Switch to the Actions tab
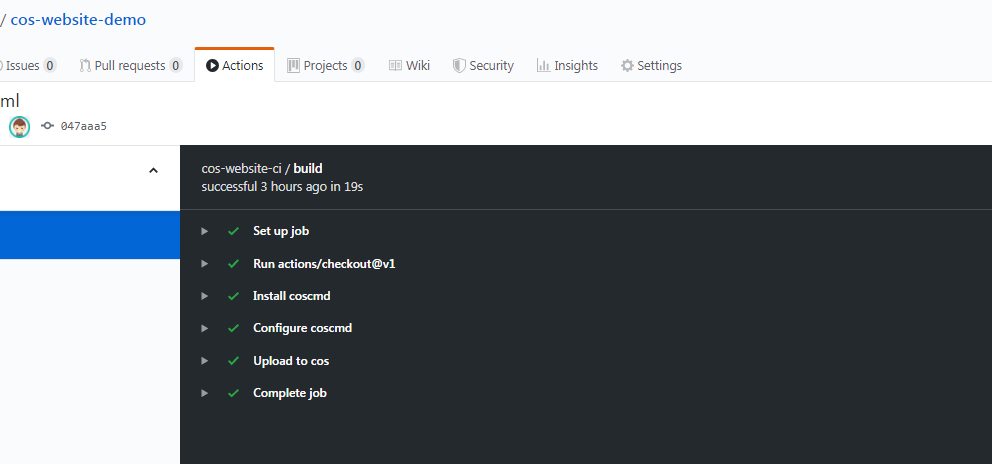992x464 pixels. click(235, 66)
